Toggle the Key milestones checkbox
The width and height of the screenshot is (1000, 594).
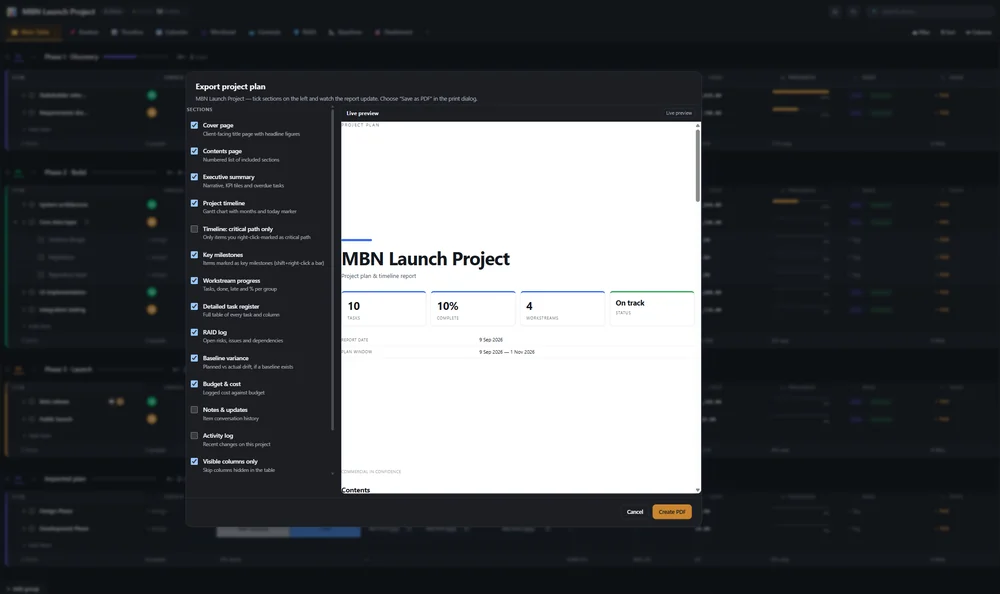pos(195,255)
